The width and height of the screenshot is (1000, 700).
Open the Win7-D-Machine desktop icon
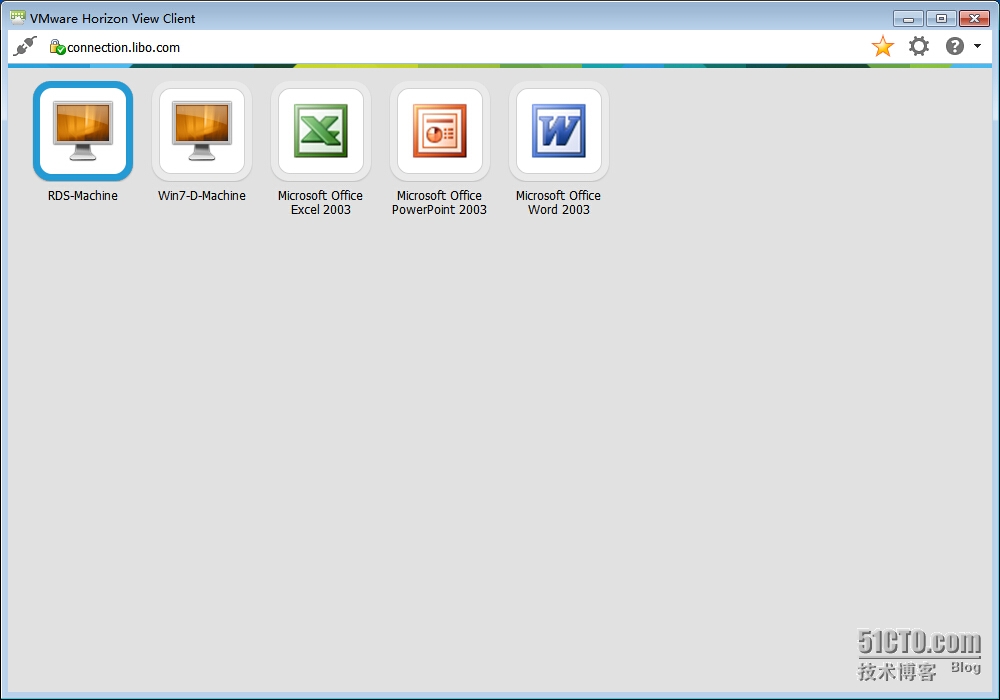pyautogui.click(x=202, y=131)
